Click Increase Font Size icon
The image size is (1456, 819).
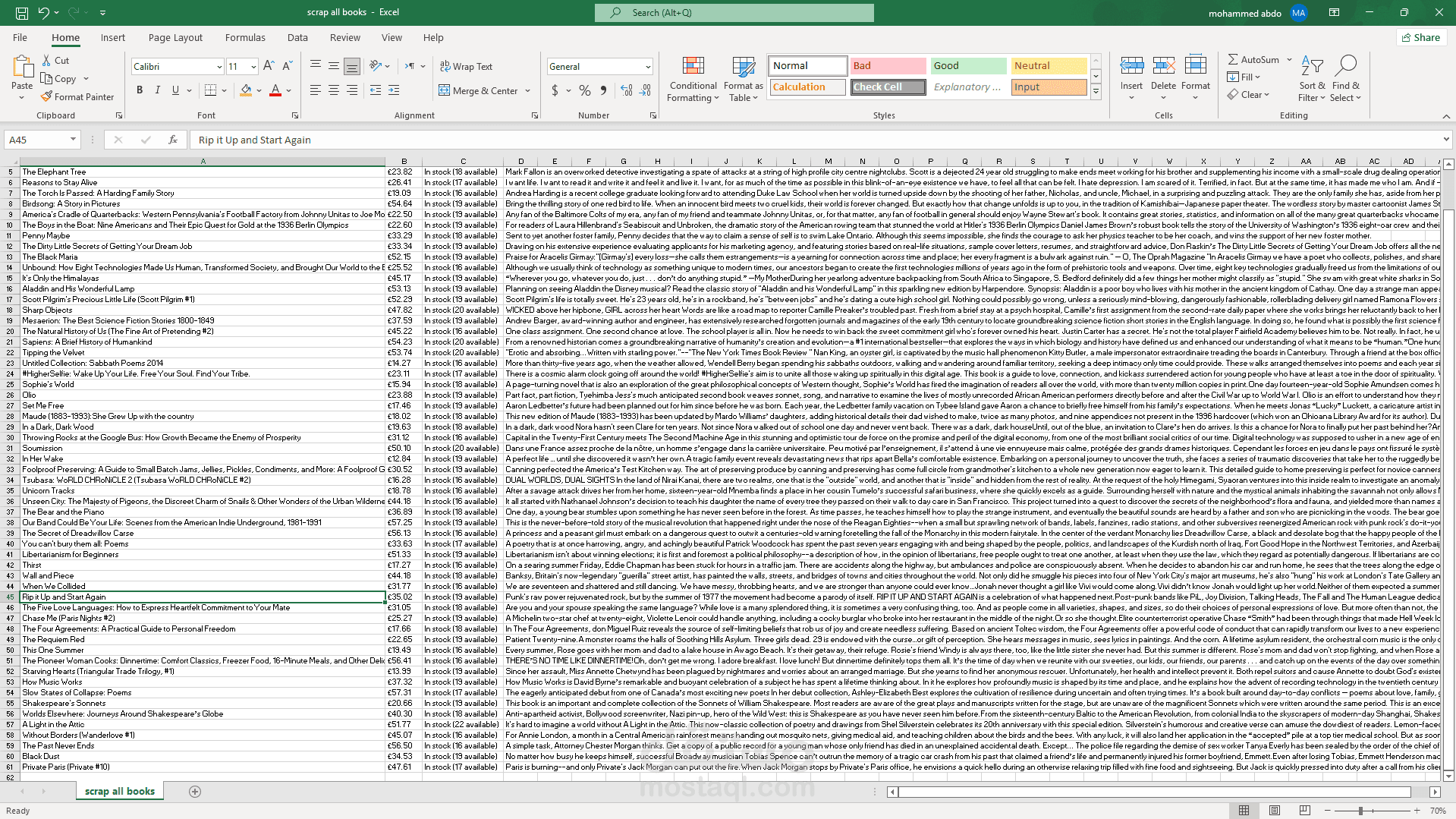click(x=269, y=66)
